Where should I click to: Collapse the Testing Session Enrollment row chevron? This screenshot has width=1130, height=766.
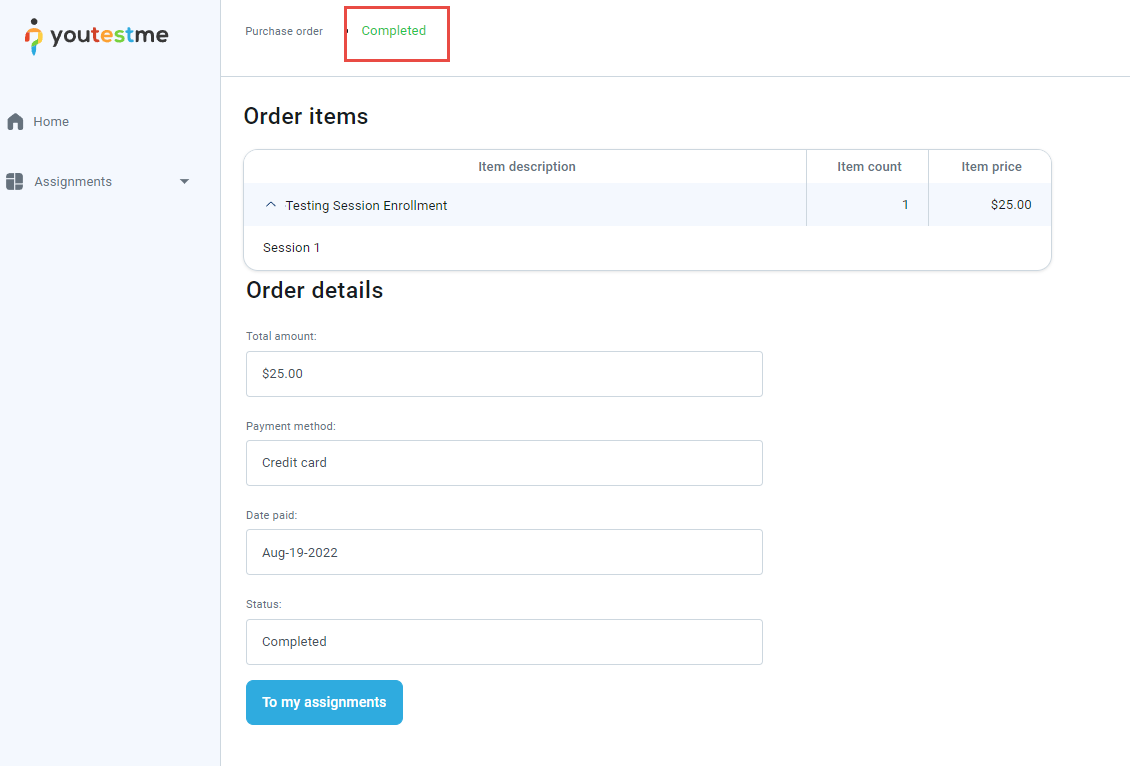click(x=270, y=205)
